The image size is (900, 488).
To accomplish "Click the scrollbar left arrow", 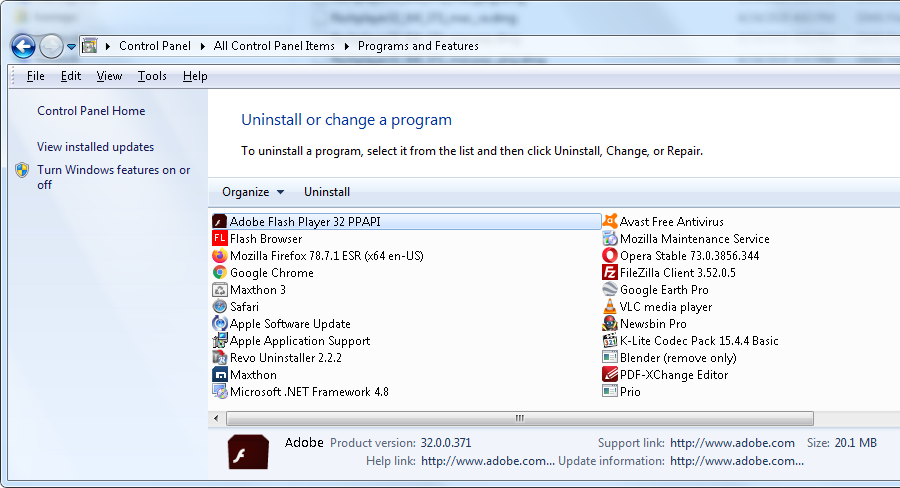I will point(216,418).
